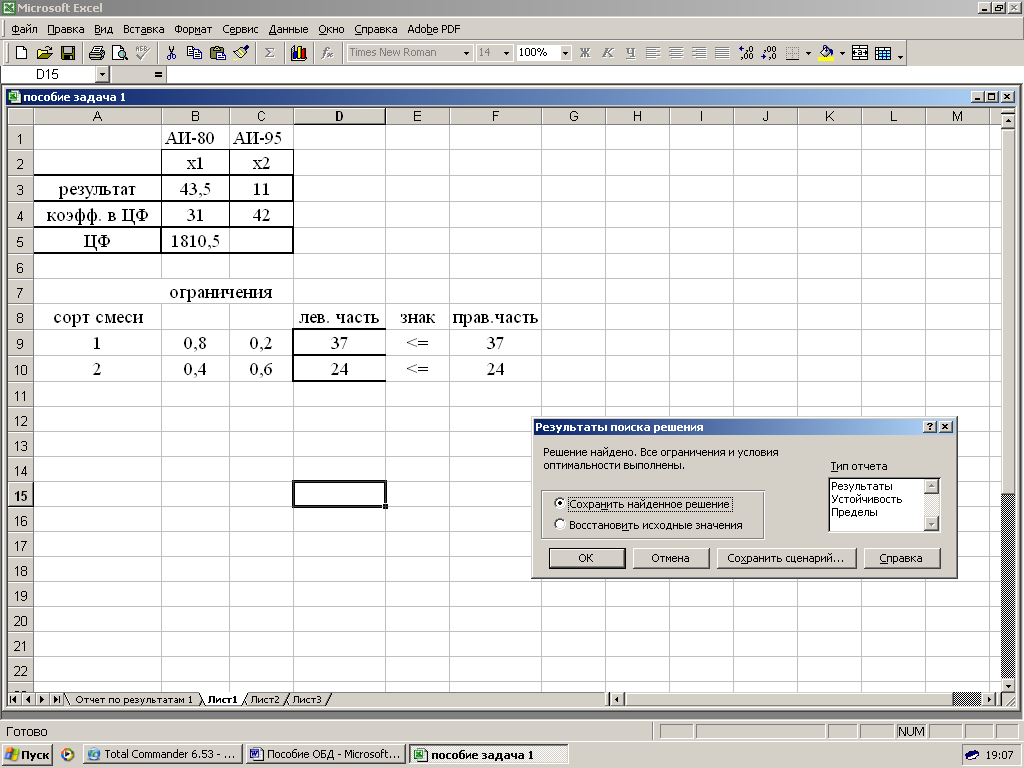This screenshot has width=1024, height=768.
Task: Decrease decimal places
Action: click(x=769, y=53)
